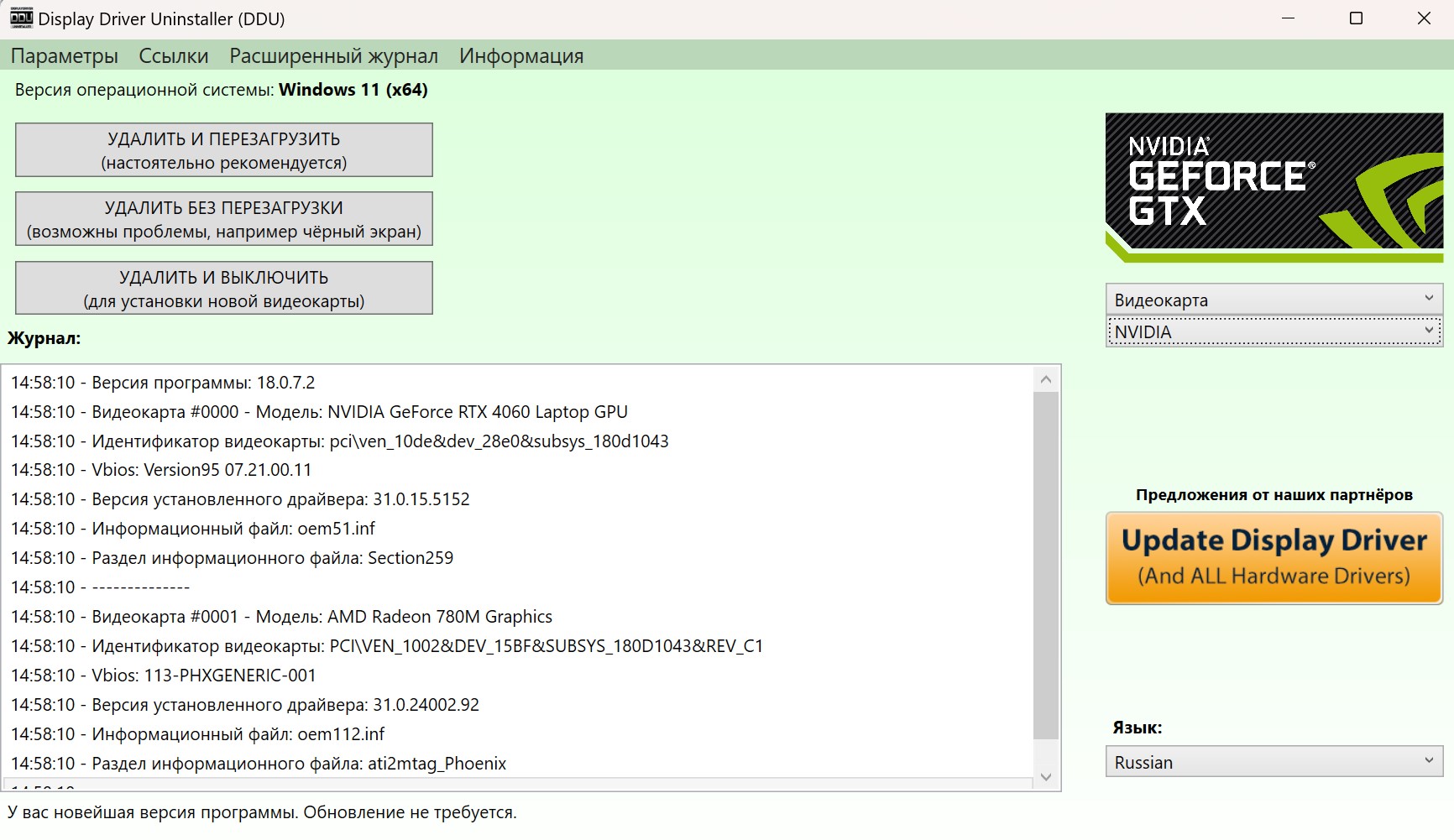Minimize the DDU window
This screenshot has height=840, width=1454.
(1289, 18)
